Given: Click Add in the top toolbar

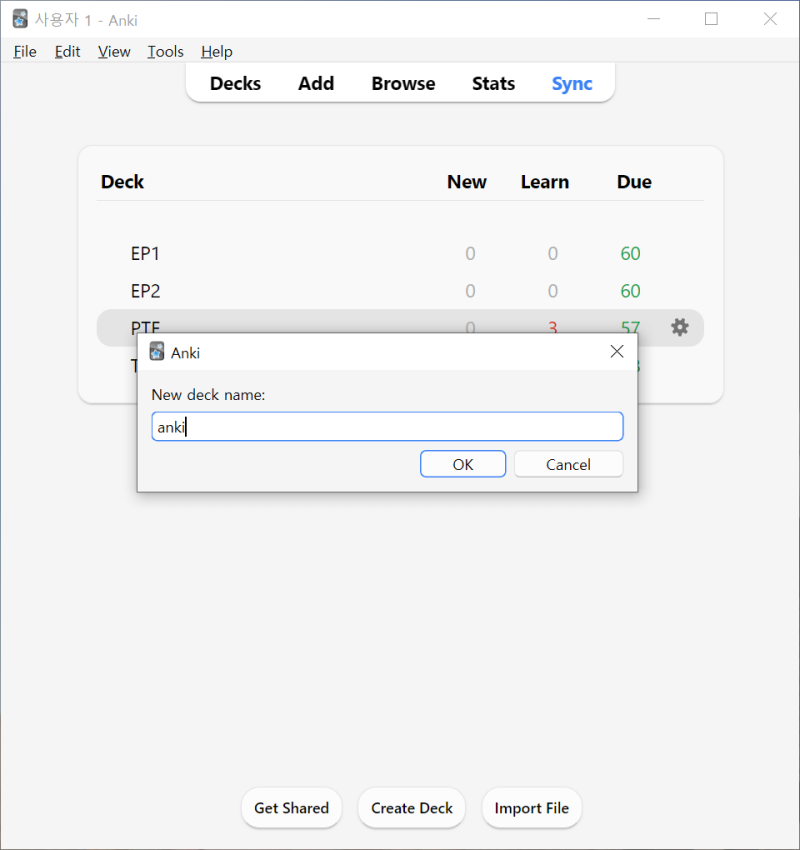Looking at the screenshot, I should (x=316, y=83).
